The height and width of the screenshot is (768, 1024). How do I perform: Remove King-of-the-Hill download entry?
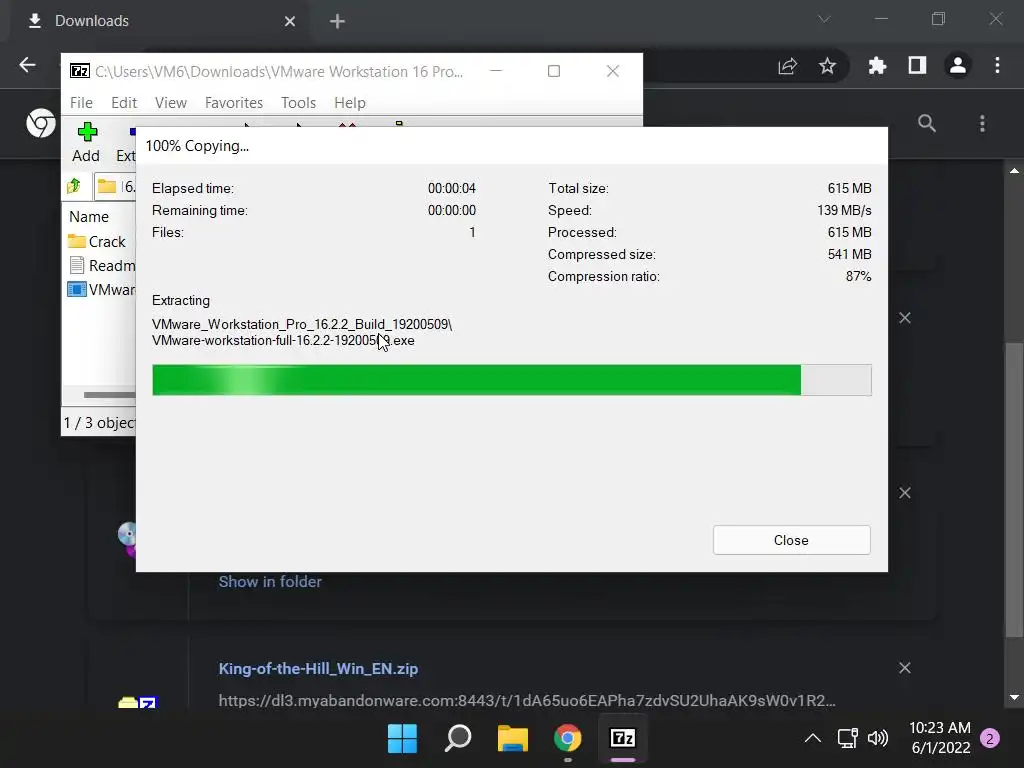click(904, 667)
